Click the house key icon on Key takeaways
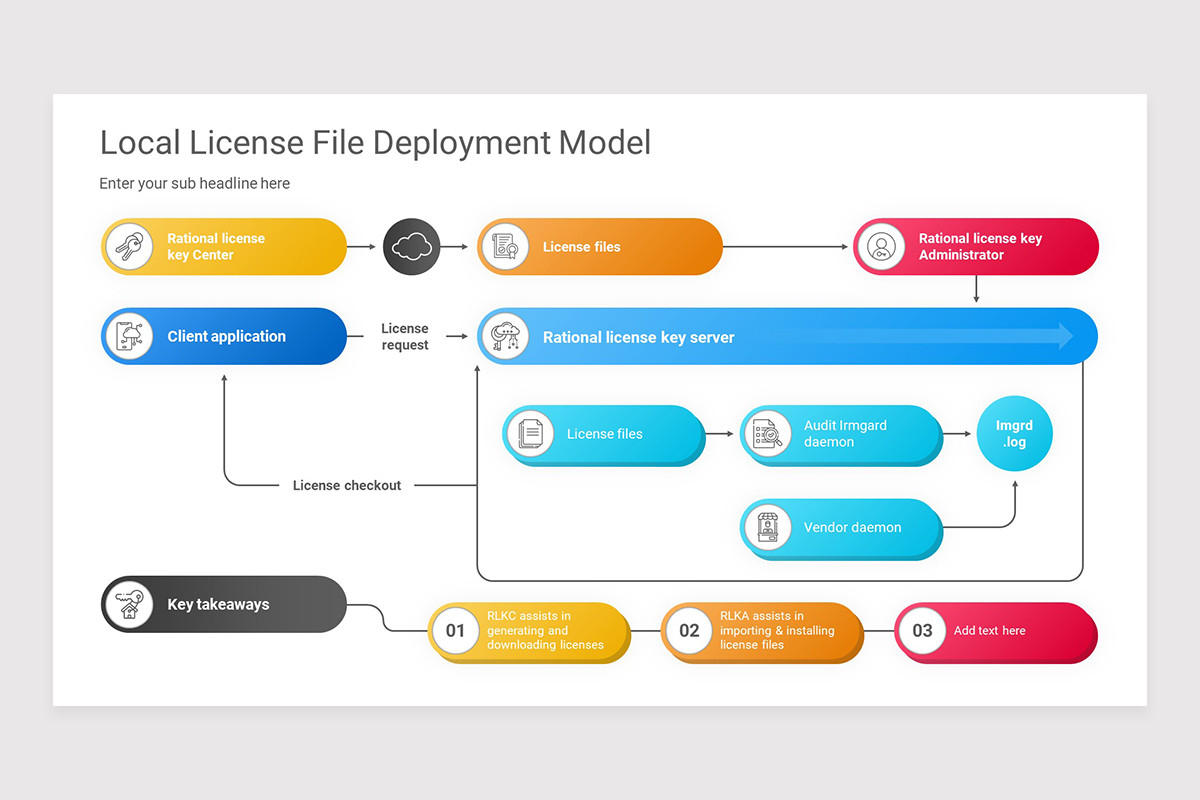Viewport: 1200px width, 800px height. (129, 604)
